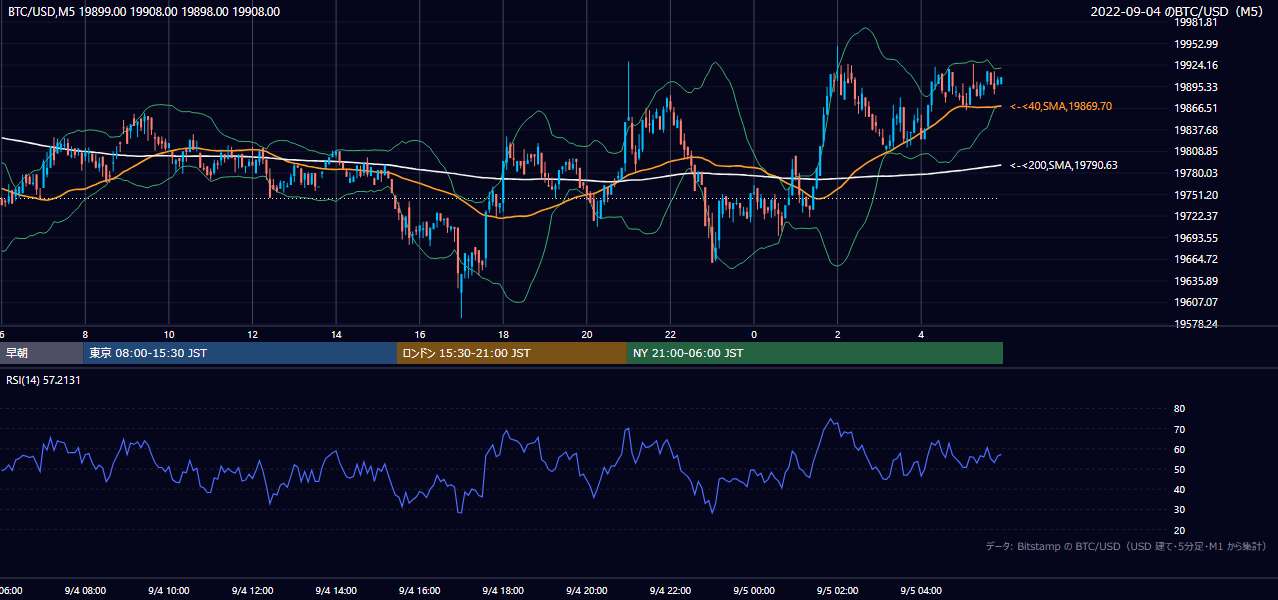
Task: Click the <-<200,SMA,19790.63 label
Action: pos(1063,165)
